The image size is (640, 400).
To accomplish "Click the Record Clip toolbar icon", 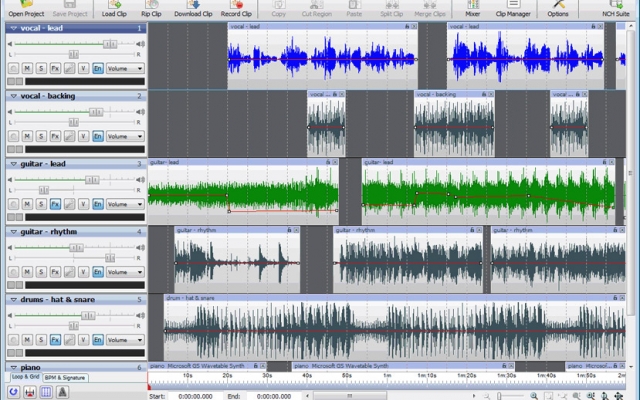I will click(x=236, y=9).
